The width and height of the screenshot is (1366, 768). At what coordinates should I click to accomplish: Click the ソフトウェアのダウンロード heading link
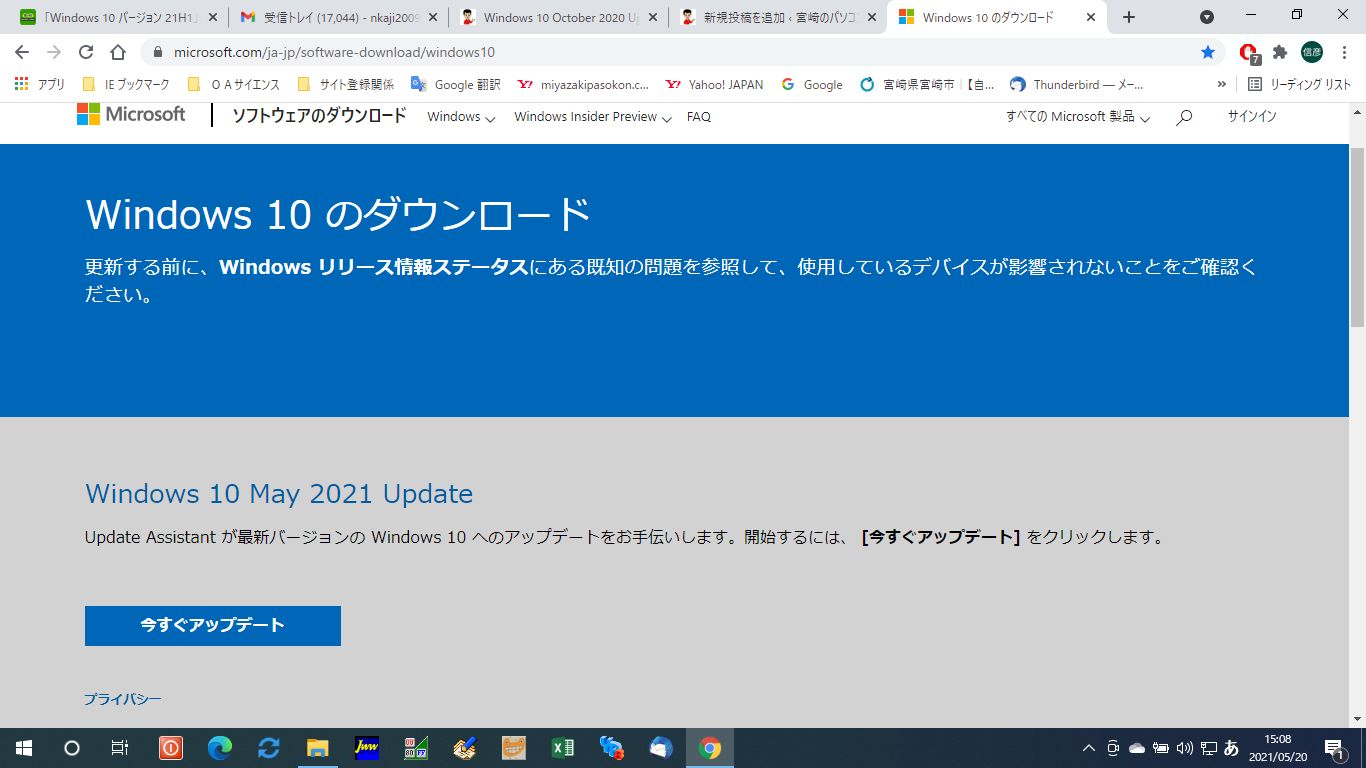(319, 116)
